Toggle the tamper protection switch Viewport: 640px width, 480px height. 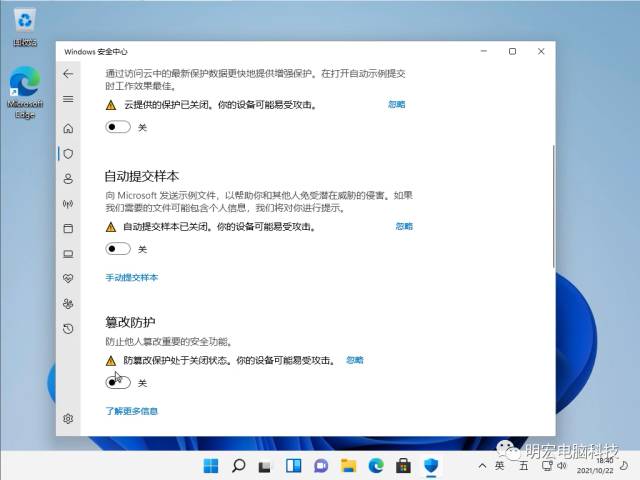pos(118,382)
